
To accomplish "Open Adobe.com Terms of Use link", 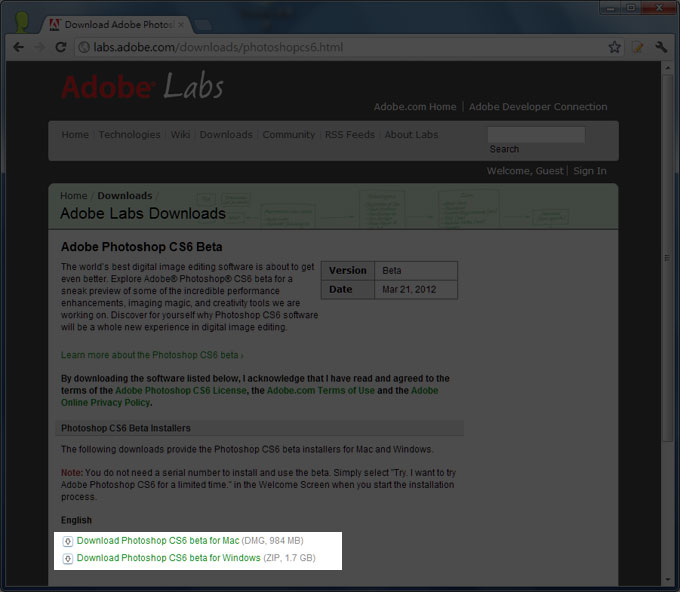I will pos(320,390).
